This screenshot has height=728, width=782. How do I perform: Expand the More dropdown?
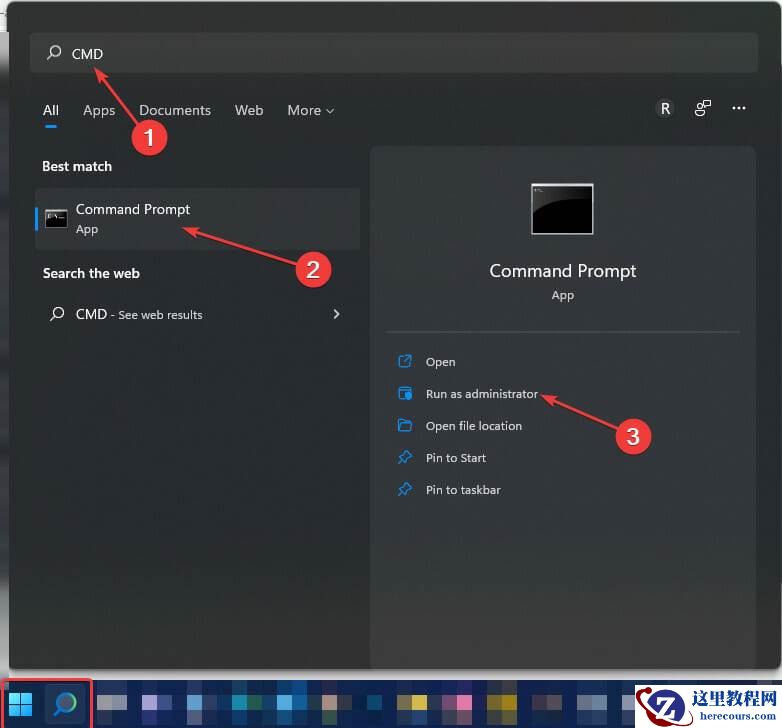click(x=310, y=110)
